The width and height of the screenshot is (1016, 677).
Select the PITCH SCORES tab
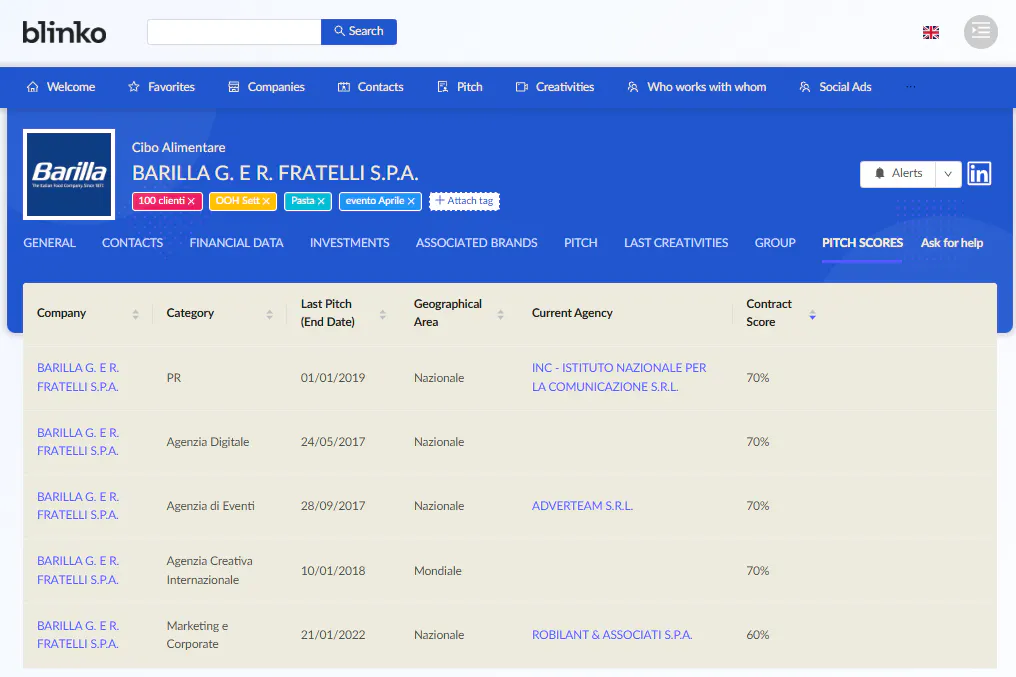(862, 243)
